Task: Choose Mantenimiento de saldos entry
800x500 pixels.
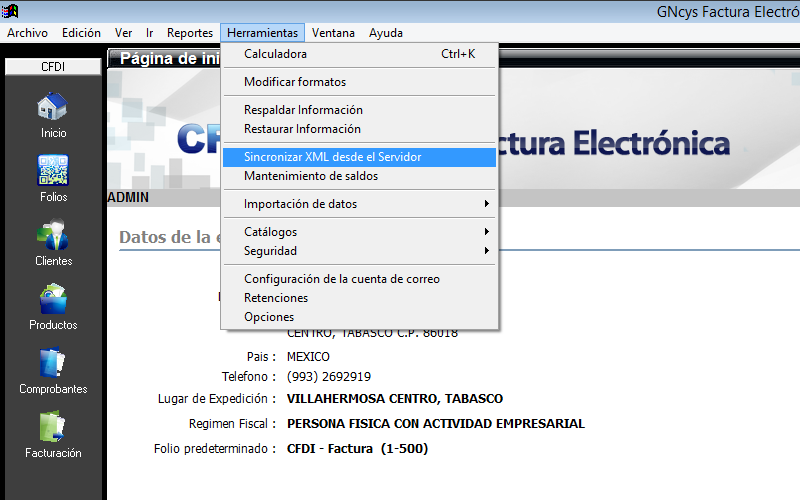Action: 359,176
